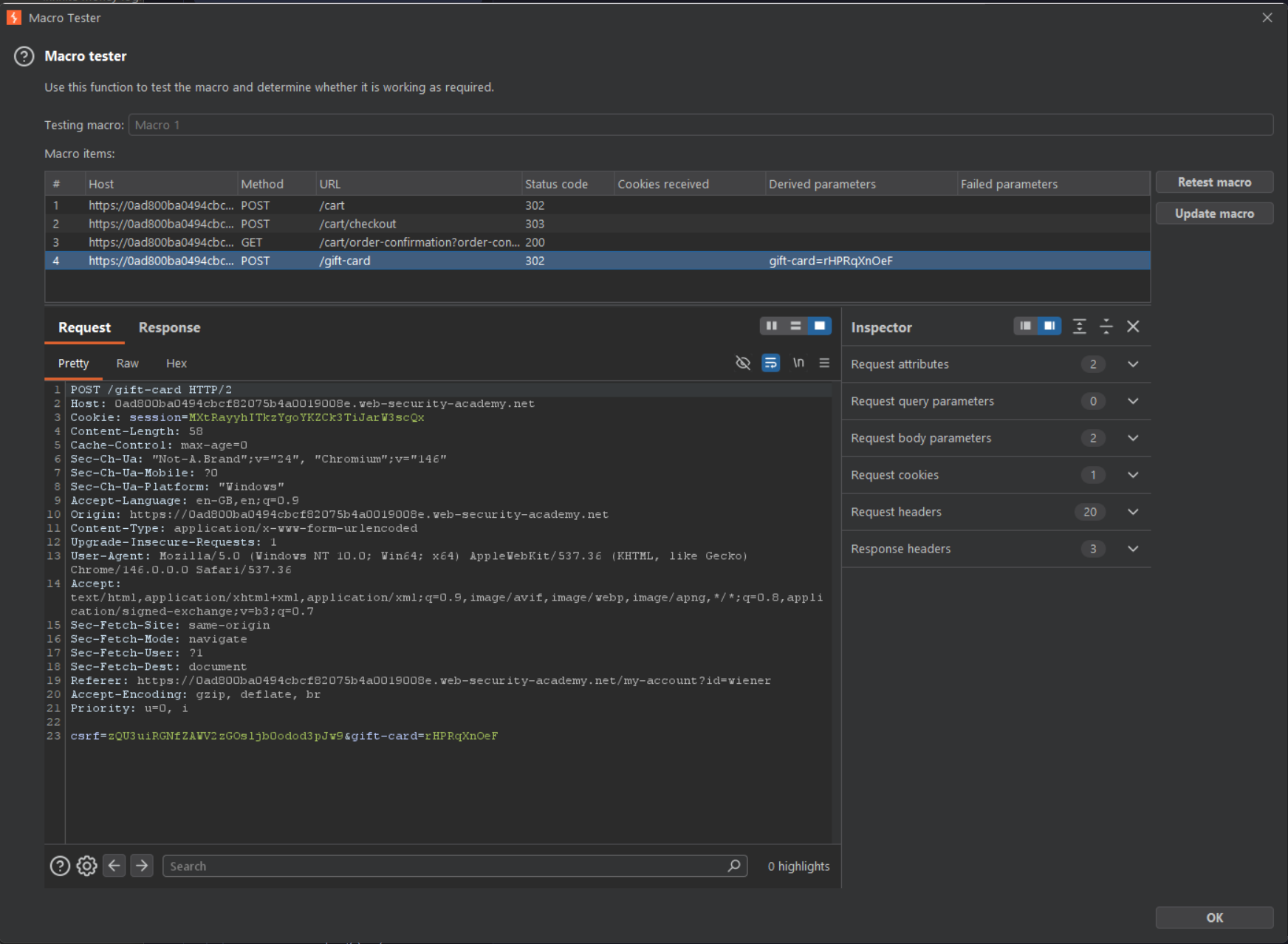Switch to the Raw view tab
This screenshot has width=1288, height=944.
pyautogui.click(x=127, y=363)
